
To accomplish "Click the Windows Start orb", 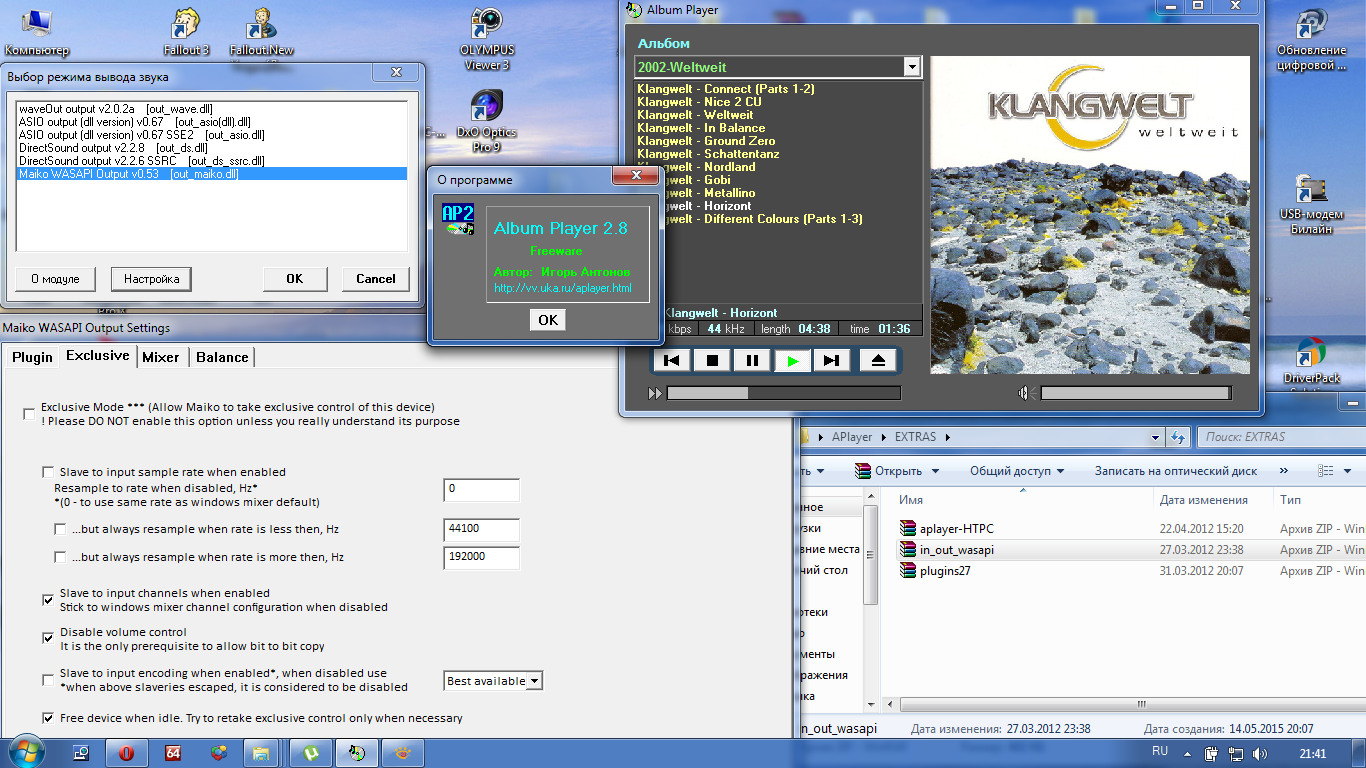I will point(26,752).
